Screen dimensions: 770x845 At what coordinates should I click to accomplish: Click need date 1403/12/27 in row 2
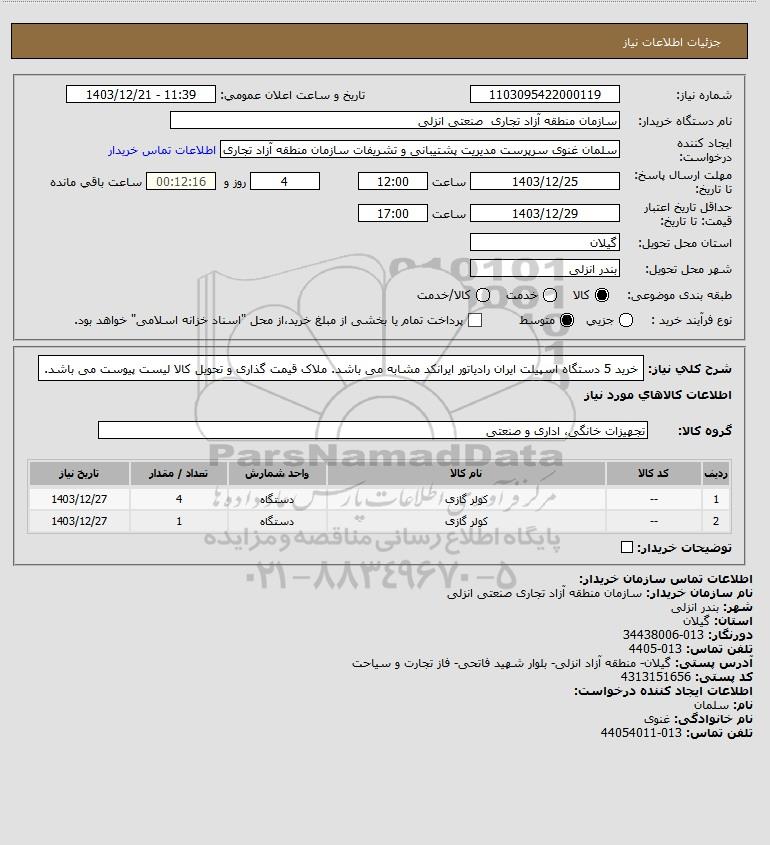pyautogui.click(x=79, y=522)
